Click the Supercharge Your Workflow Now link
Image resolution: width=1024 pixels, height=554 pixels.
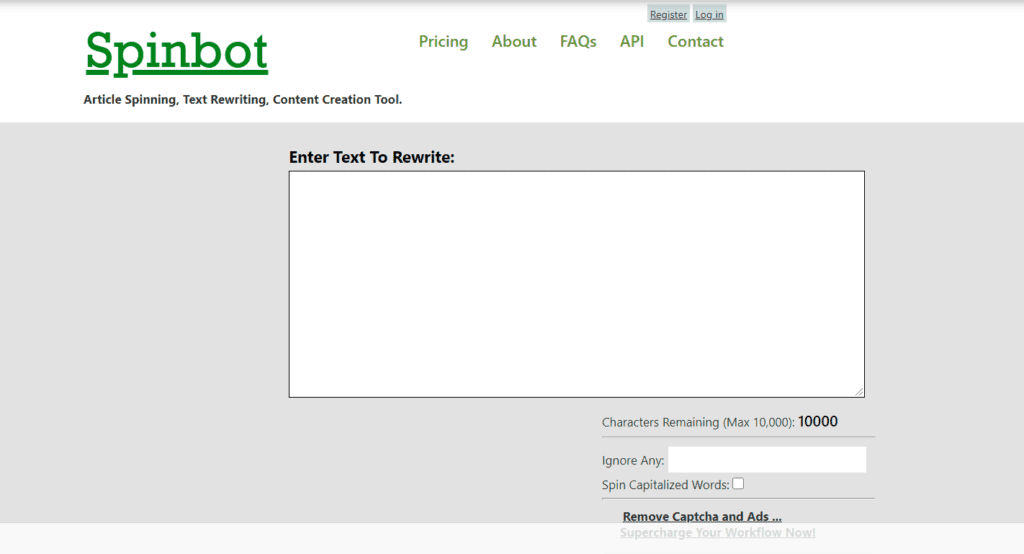tap(718, 532)
